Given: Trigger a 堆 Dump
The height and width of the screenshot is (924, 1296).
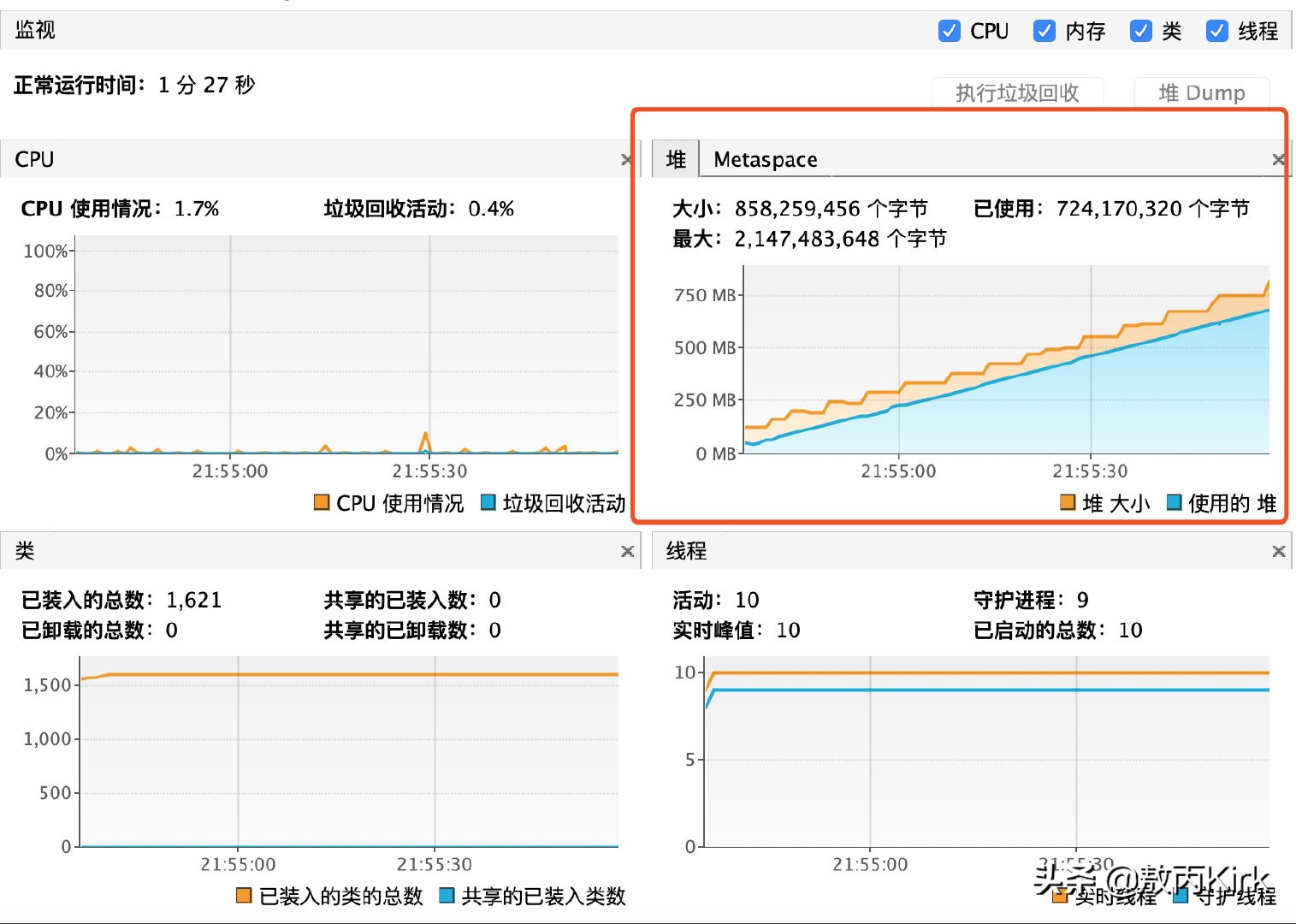Looking at the screenshot, I should 1201,92.
